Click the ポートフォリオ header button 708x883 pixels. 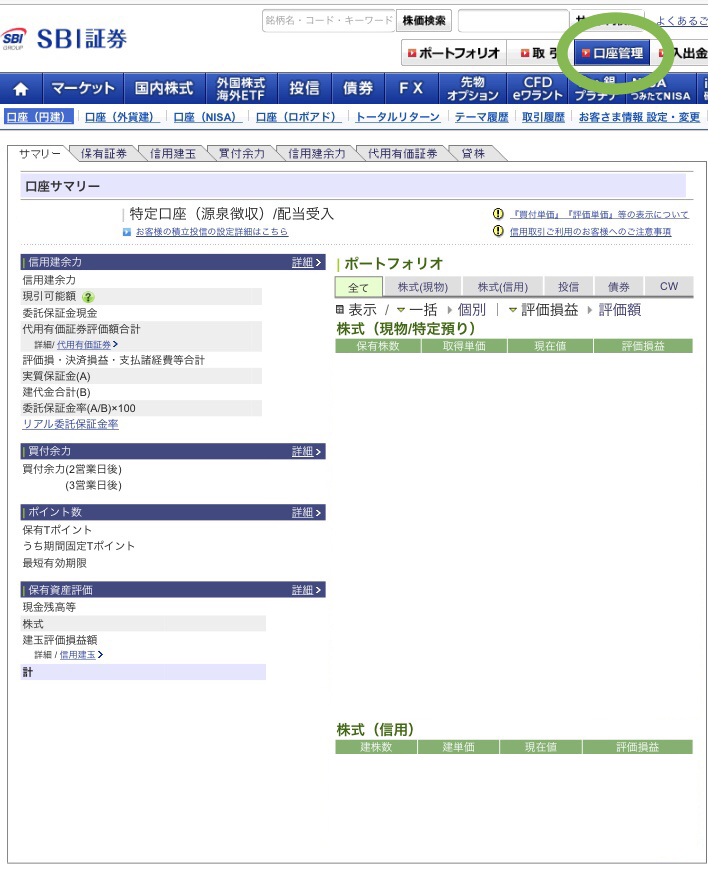[x=454, y=53]
